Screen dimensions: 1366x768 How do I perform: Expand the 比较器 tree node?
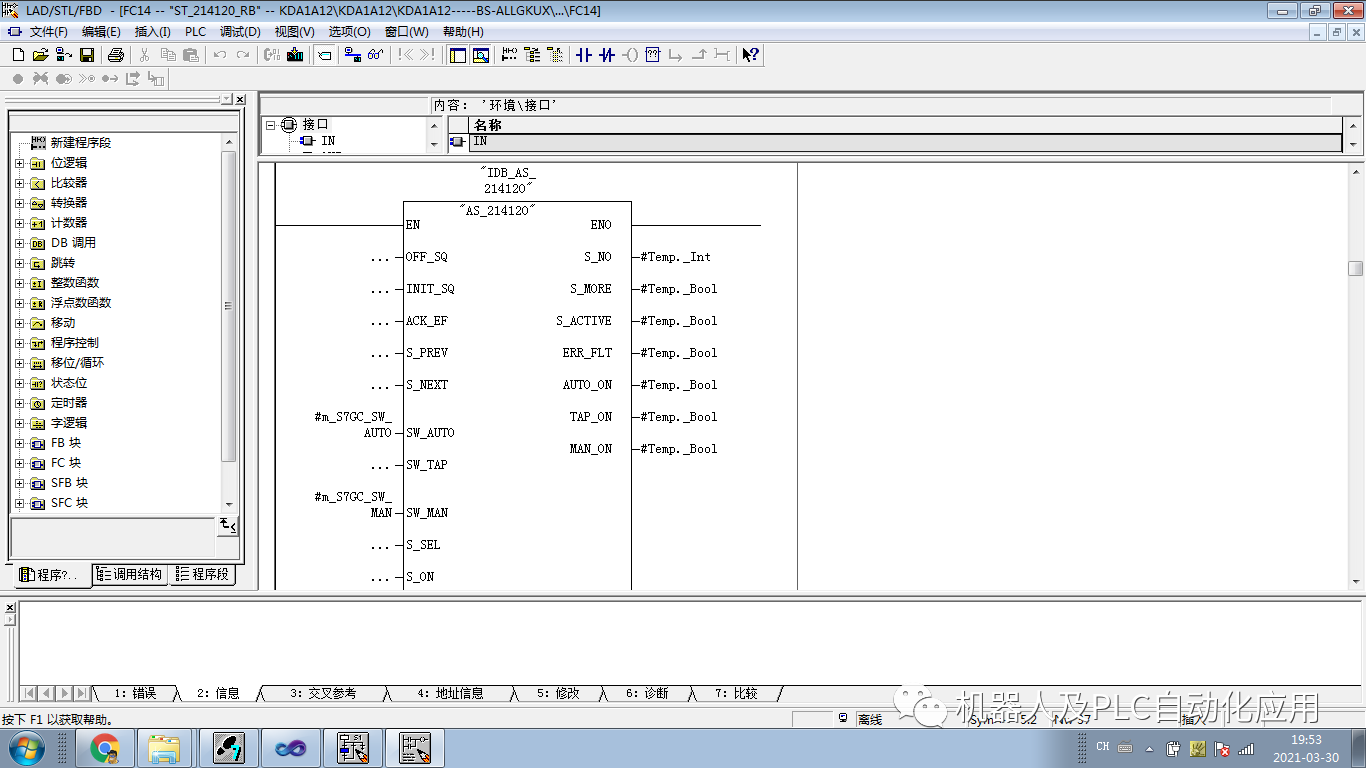[20, 183]
